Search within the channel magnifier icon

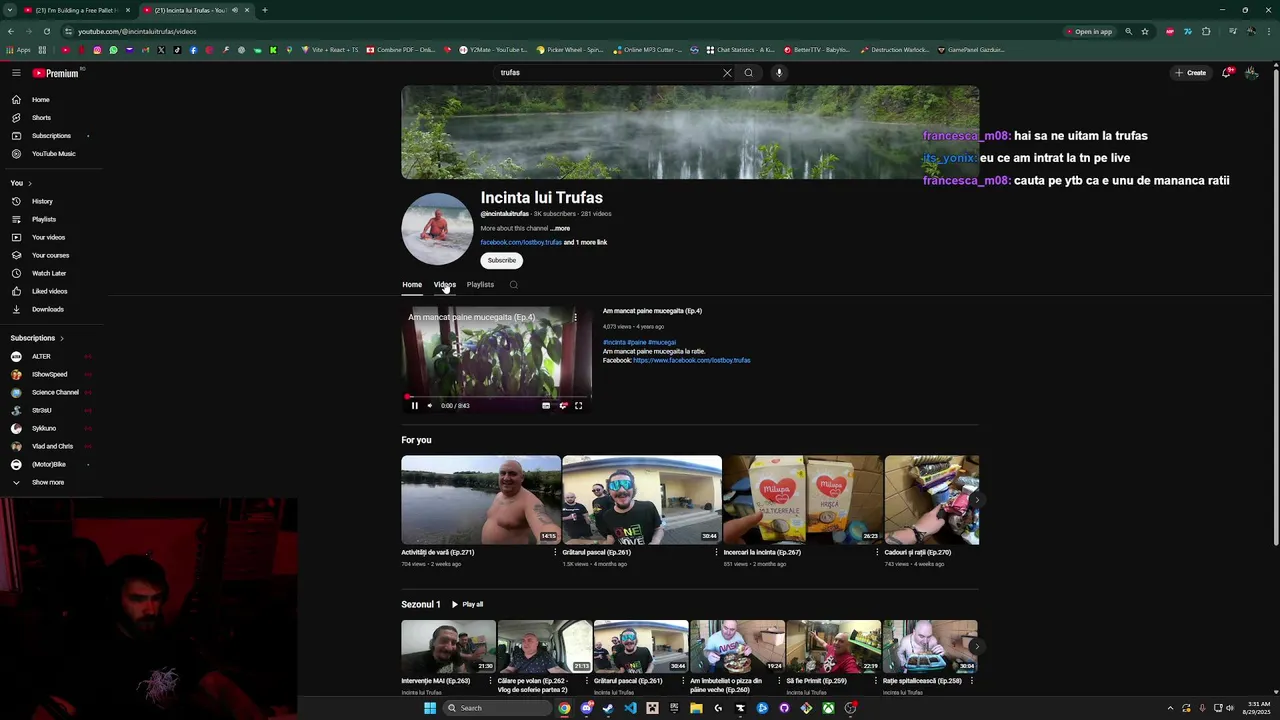[x=513, y=285]
